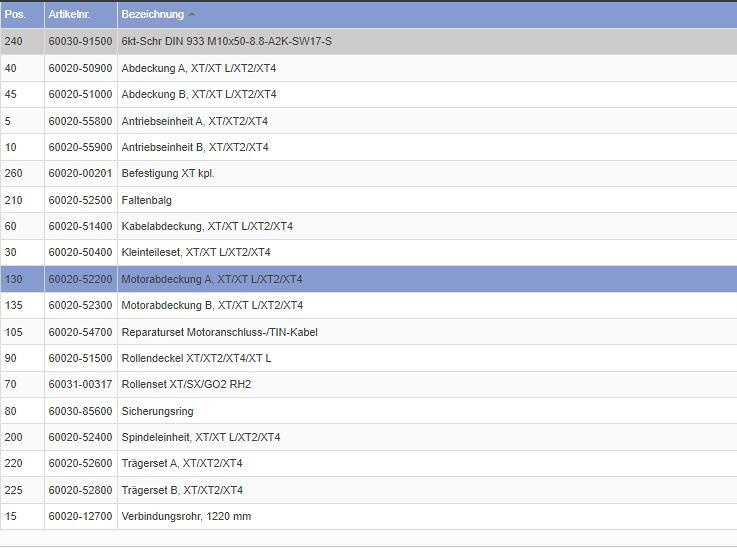Select row 6kt-Schr DIN 933 M10x50
The height and width of the screenshot is (548, 737).
(x=226, y=41)
